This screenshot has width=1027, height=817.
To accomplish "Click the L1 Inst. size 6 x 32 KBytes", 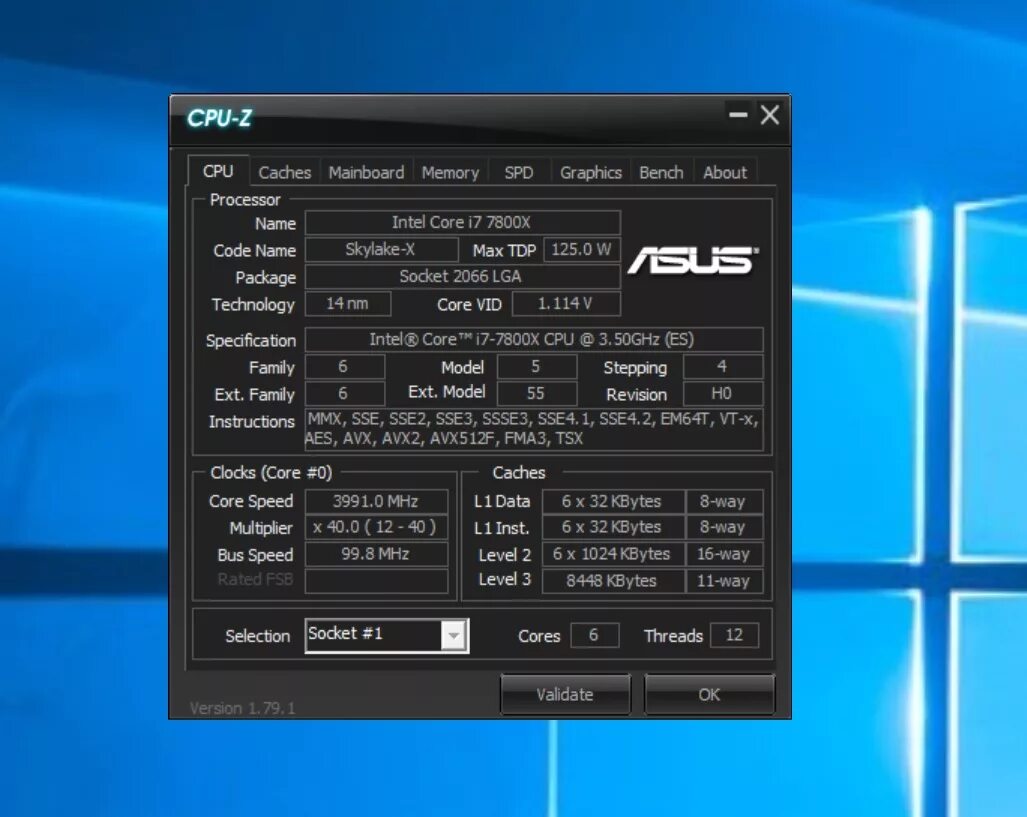I will 613,527.
